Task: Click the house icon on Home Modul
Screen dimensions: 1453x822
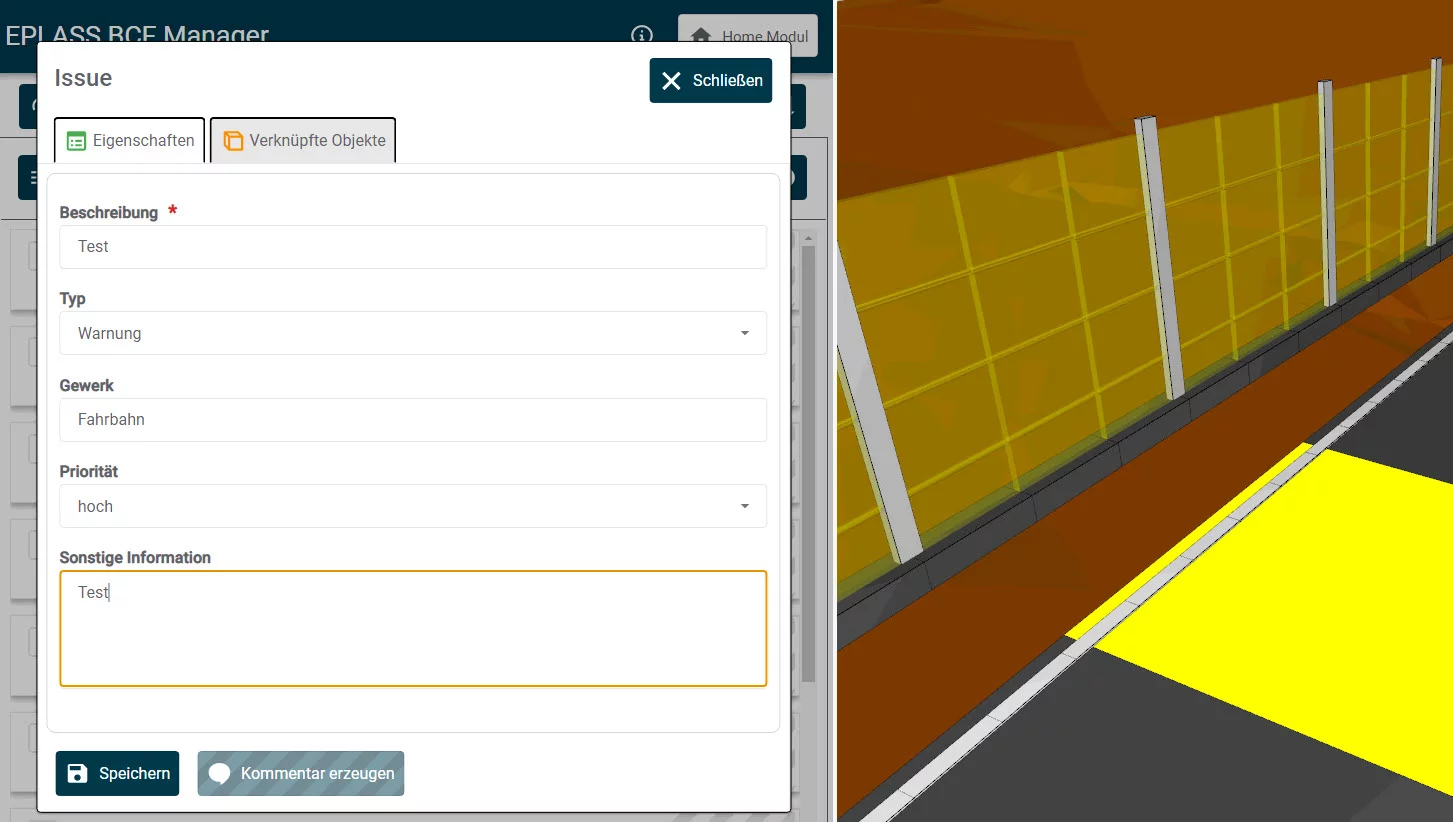Action: [x=701, y=36]
